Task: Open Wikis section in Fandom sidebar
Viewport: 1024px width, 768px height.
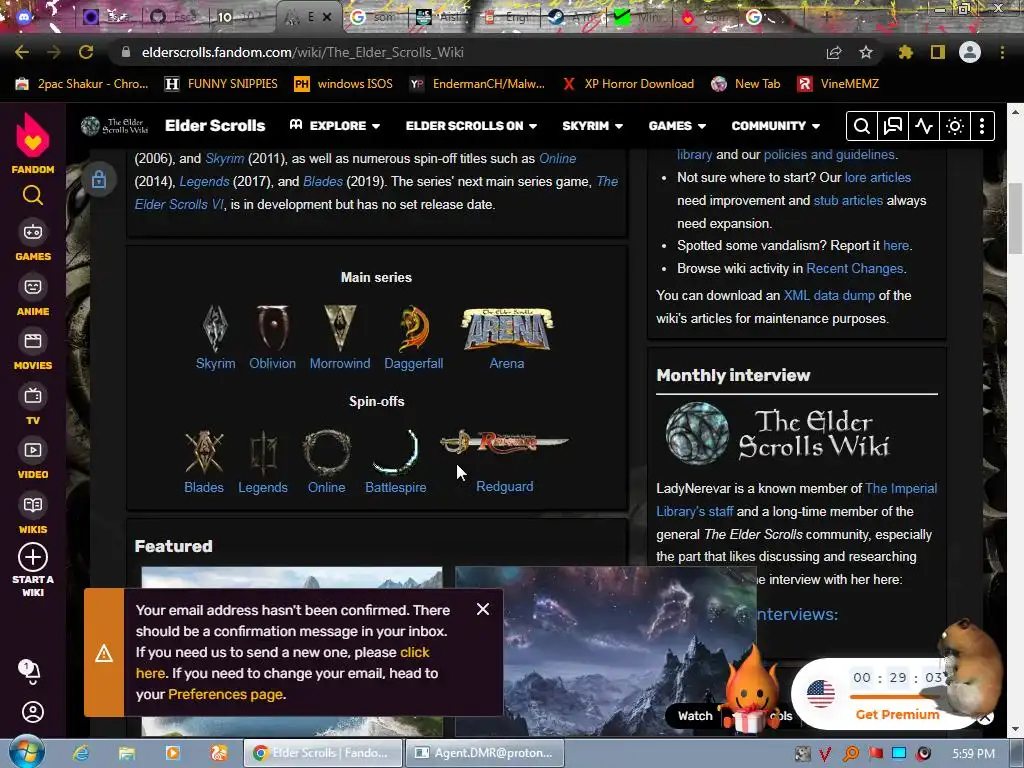Action: point(33,514)
